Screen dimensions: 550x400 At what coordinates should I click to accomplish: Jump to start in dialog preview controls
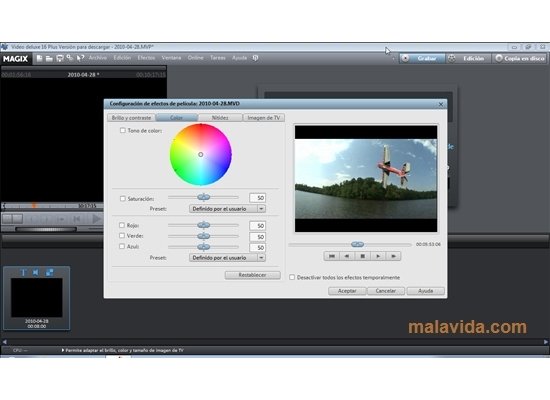pos(331,256)
